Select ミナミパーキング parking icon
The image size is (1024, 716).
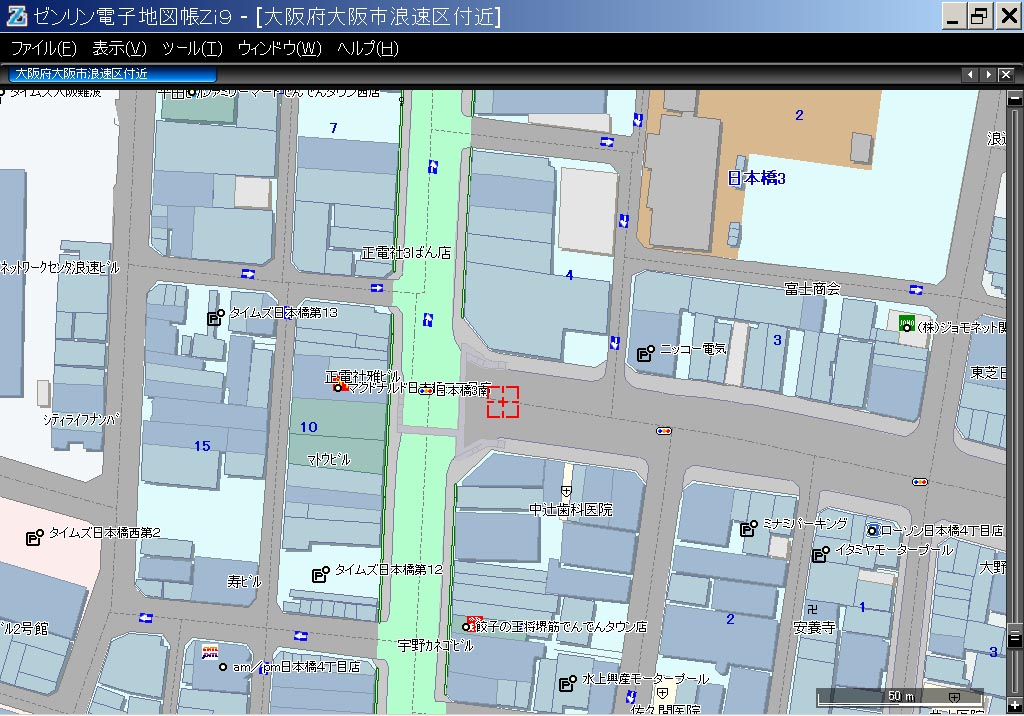pyautogui.click(x=748, y=528)
